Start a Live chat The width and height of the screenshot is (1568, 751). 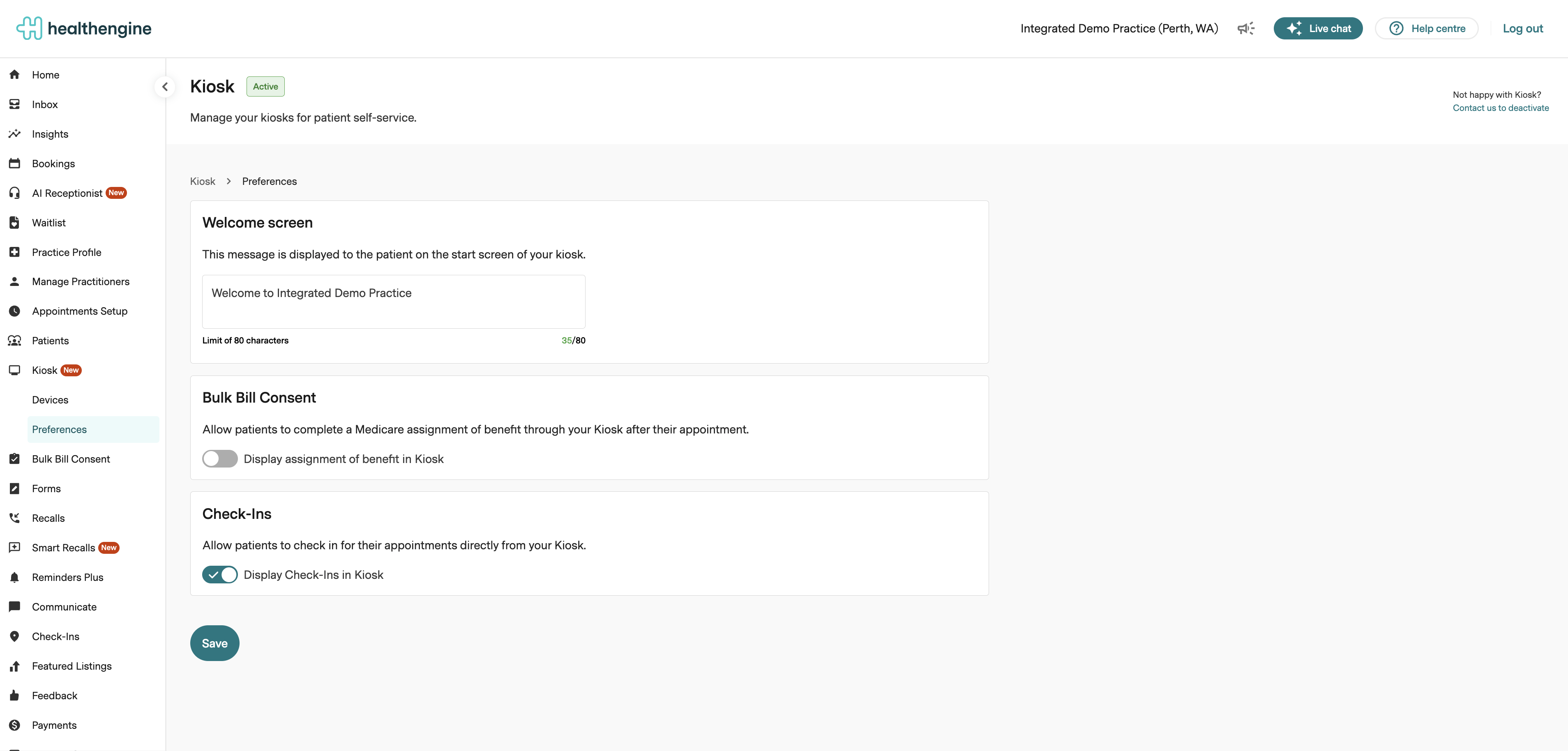[x=1318, y=29]
